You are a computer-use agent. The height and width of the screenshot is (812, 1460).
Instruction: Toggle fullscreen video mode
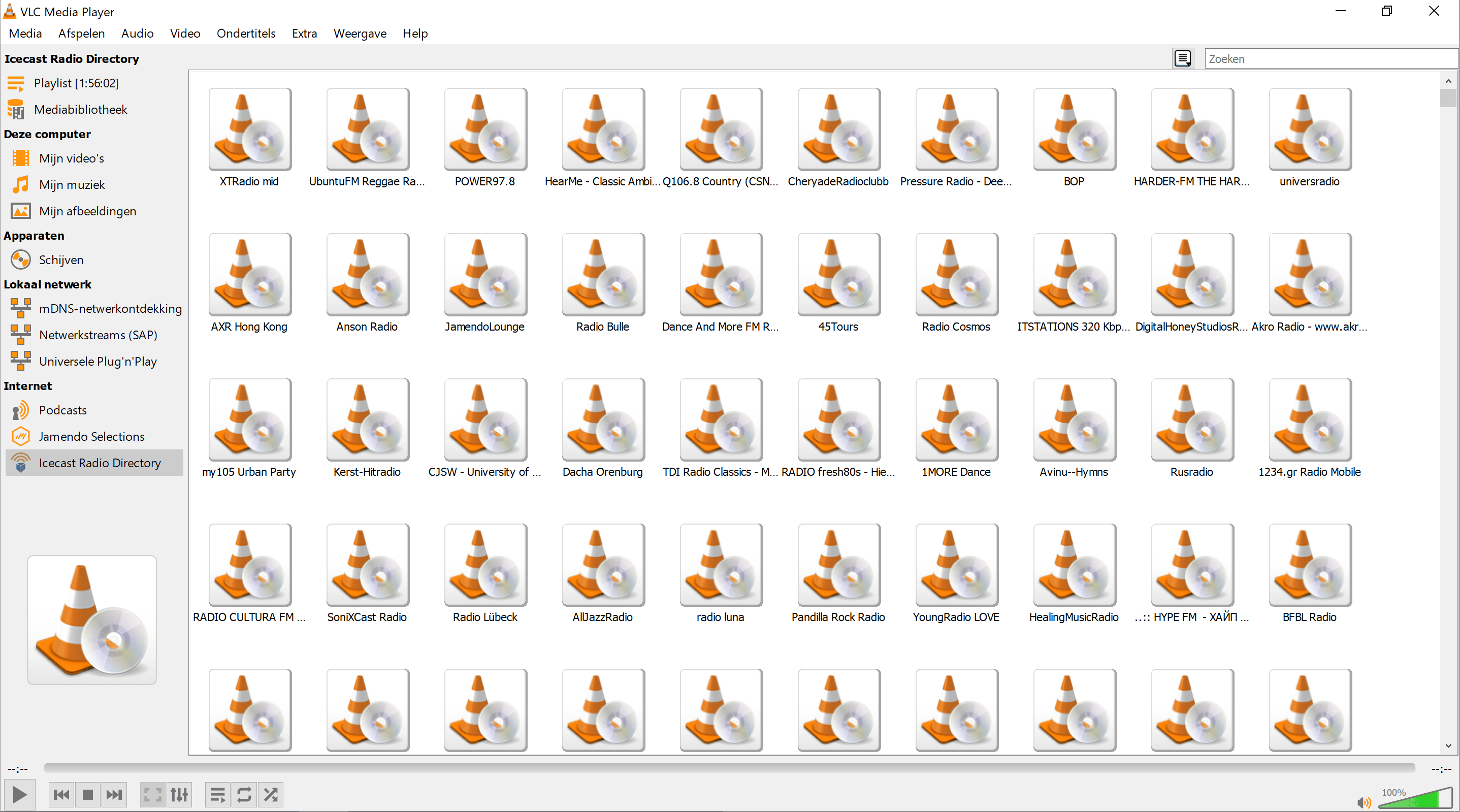click(152, 794)
